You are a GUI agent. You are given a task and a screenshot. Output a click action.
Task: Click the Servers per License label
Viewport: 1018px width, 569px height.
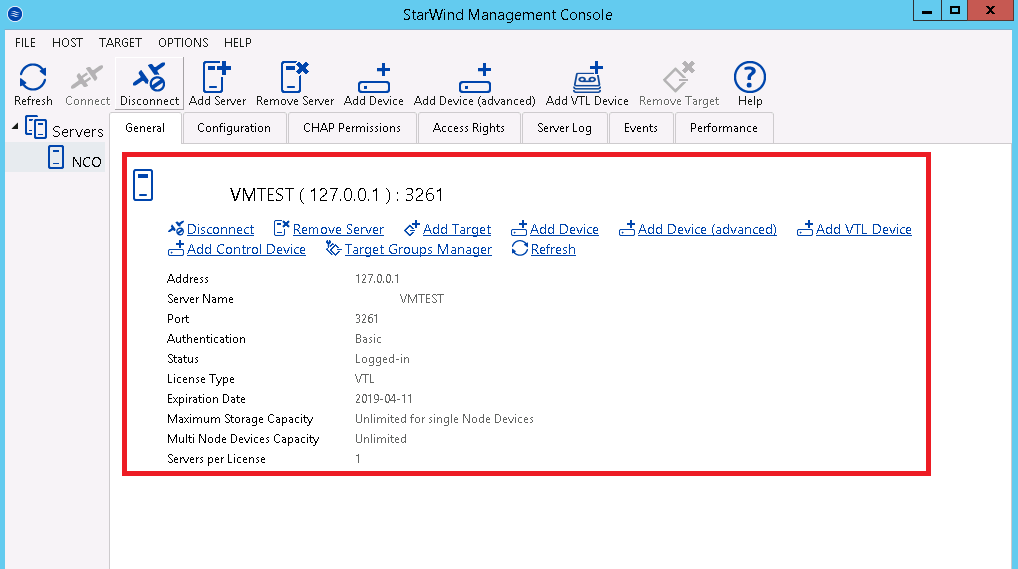(x=216, y=459)
